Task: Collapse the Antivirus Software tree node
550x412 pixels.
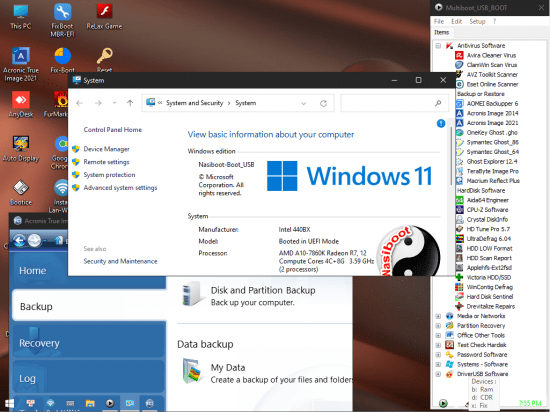Action: click(x=438, y=46)
